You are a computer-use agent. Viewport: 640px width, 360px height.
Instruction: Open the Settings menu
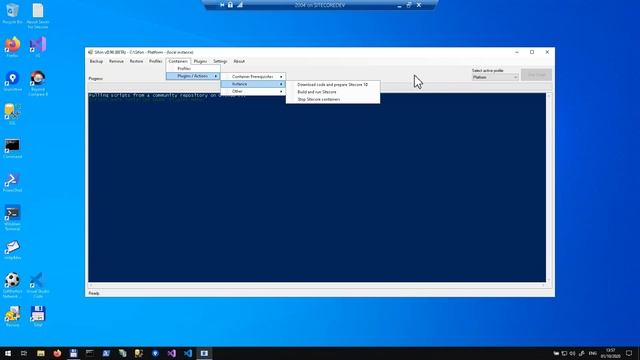tap(220, 61)
